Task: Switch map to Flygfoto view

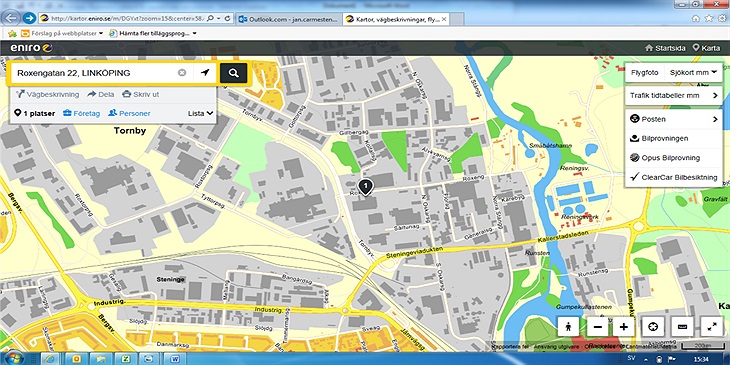Action: (644, 73)
